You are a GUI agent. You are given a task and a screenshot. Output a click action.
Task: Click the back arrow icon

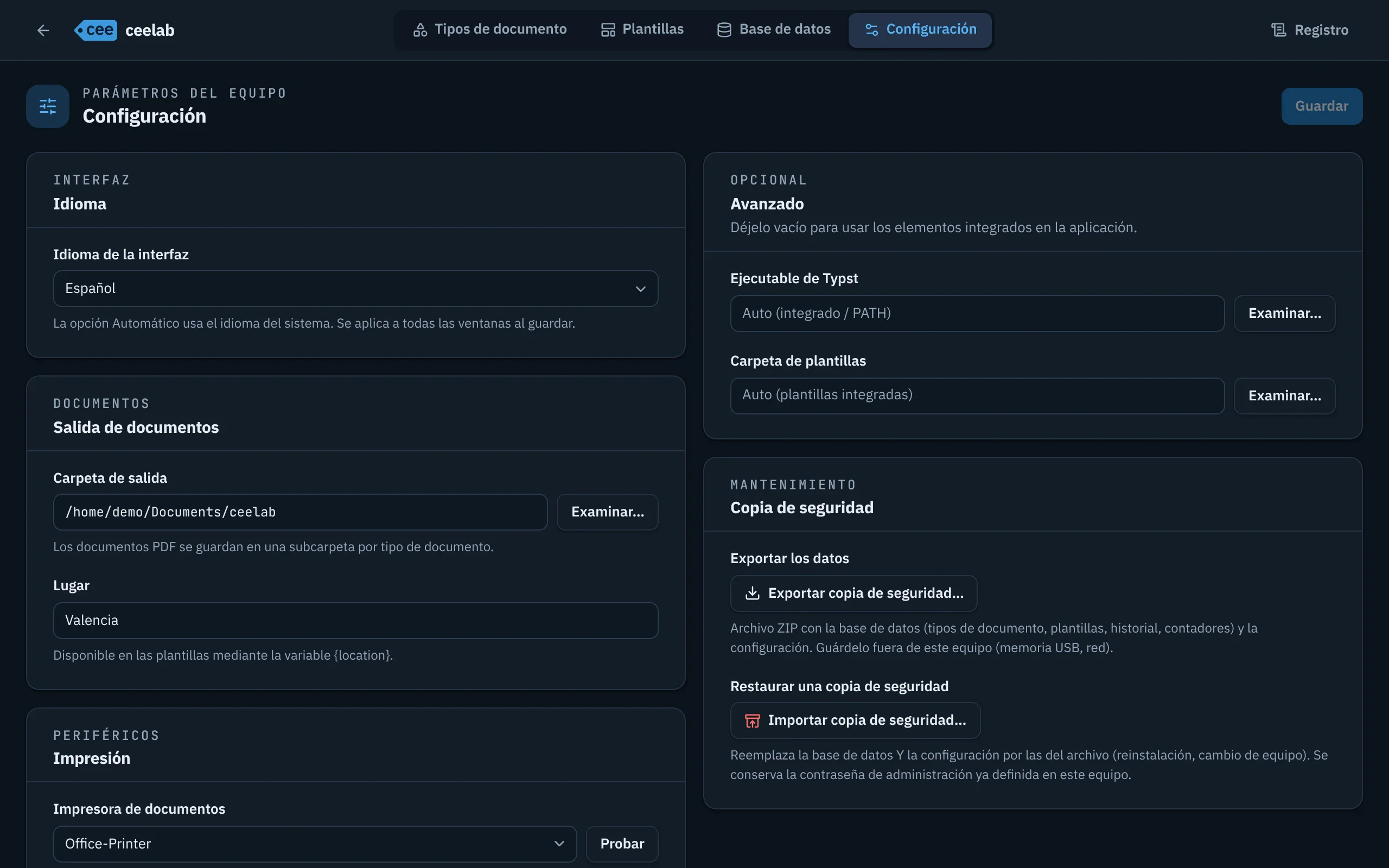point(43,30)
